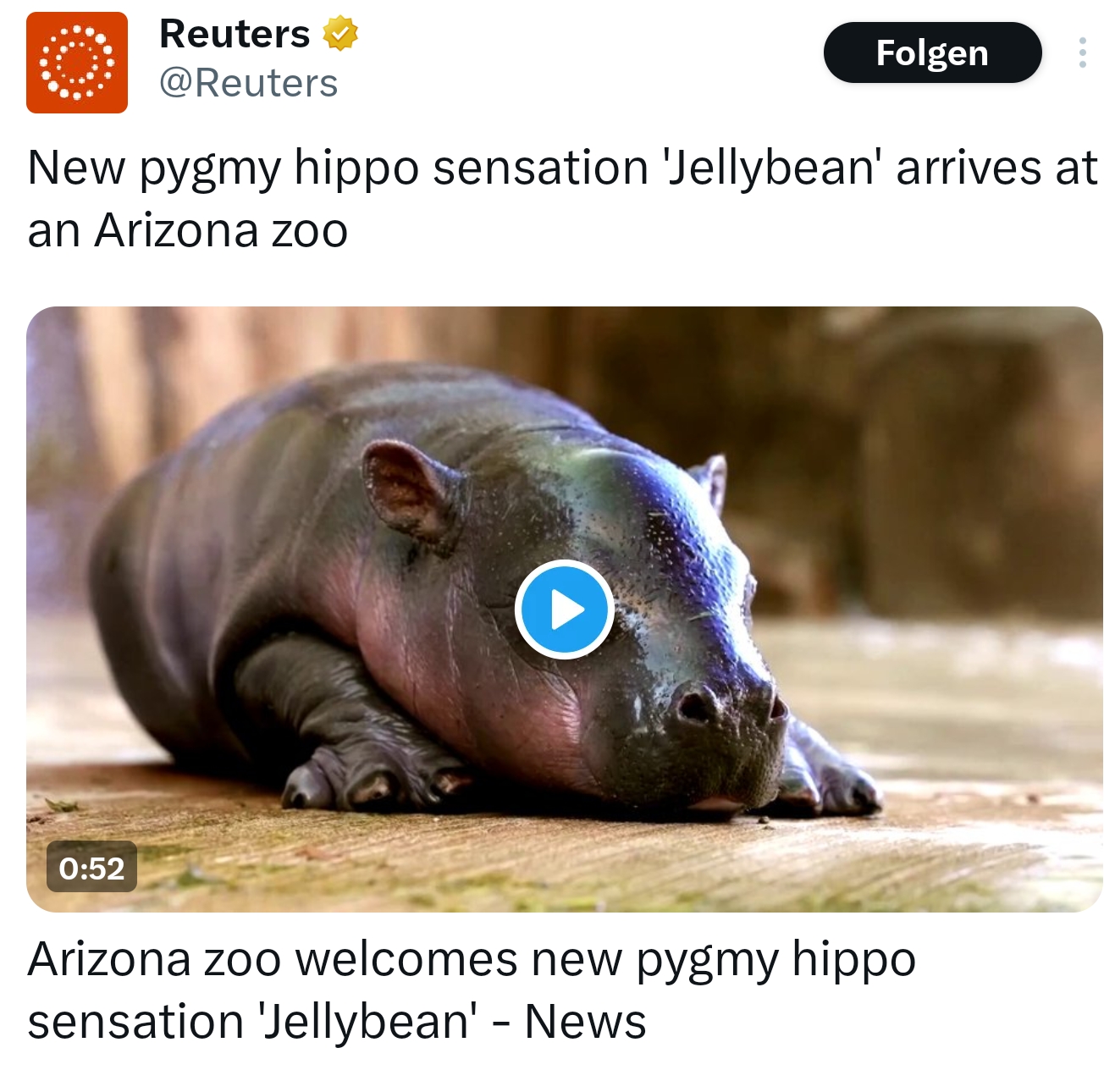Click the word 'News' in the card caption
This screenshot has height=1092, width=1104.
point(586,1022)
